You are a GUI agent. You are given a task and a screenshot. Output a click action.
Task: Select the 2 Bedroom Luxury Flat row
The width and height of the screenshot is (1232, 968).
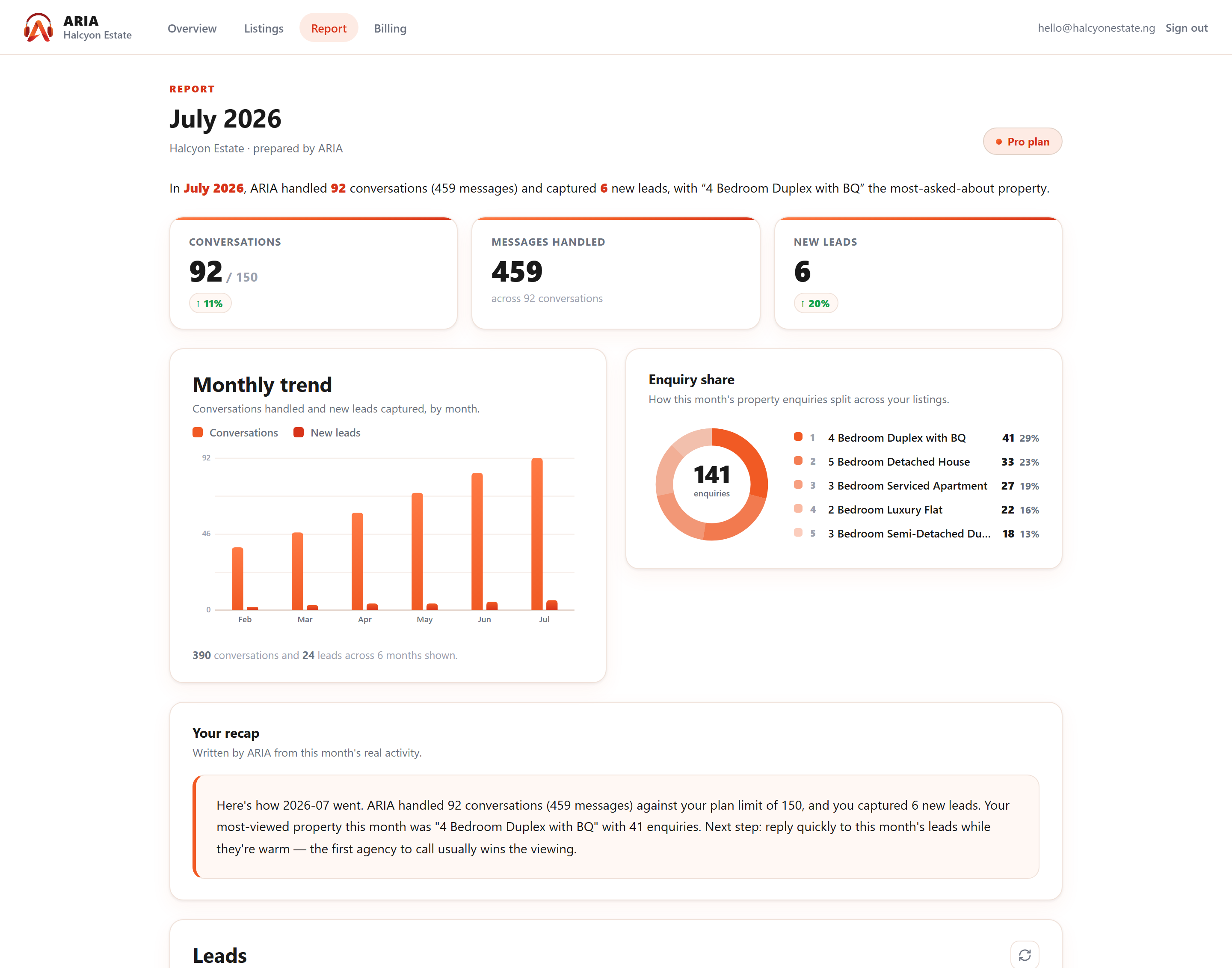(x=916, y=510)
